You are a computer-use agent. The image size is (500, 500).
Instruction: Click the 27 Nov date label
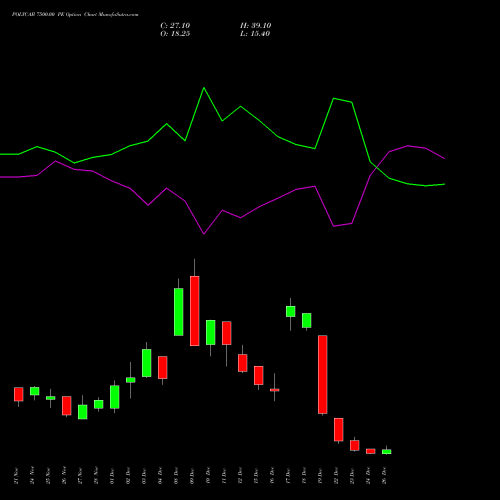pos(80,476)
